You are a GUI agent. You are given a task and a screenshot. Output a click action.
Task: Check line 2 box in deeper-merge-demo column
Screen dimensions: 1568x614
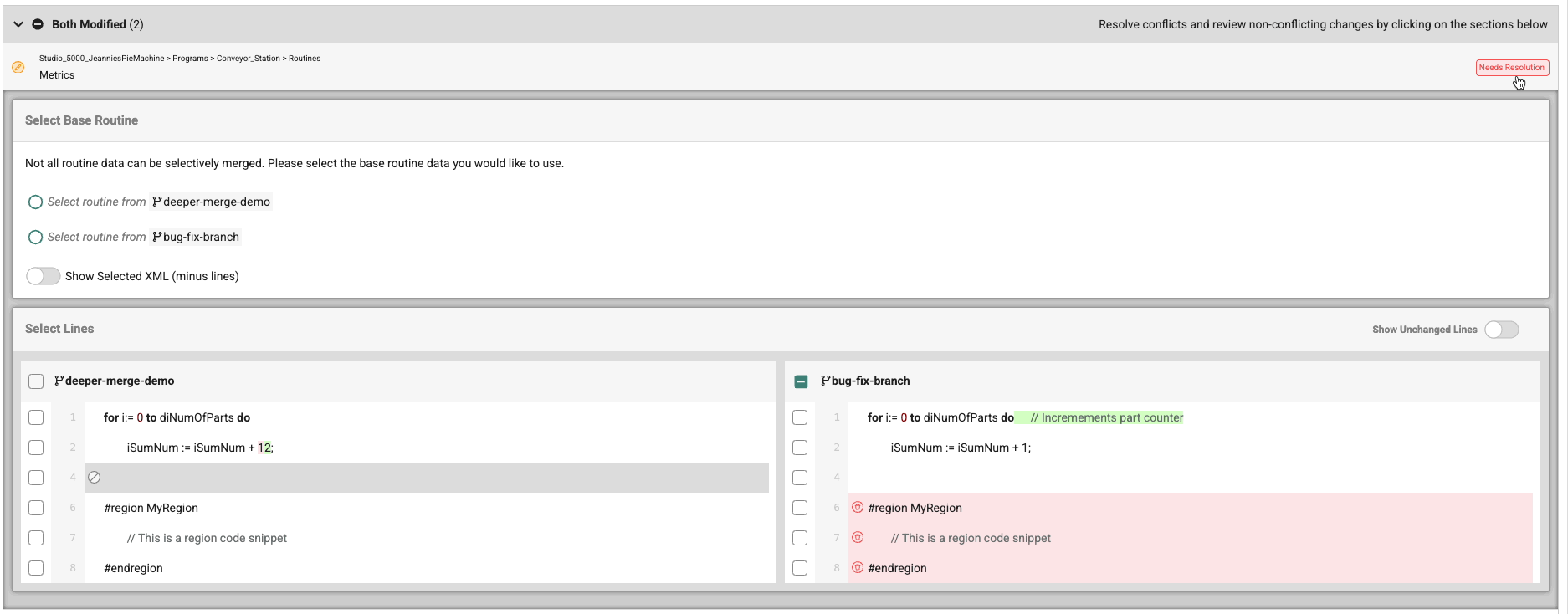(36, 448)
